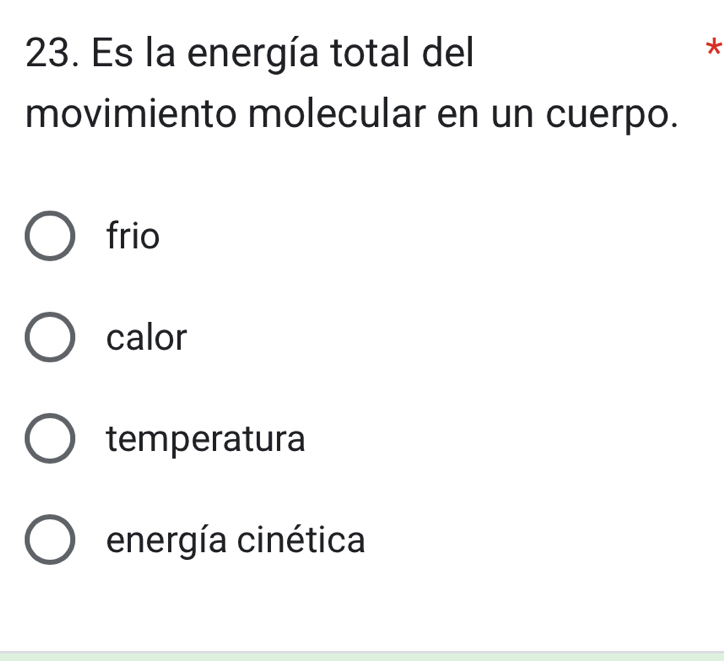The height and width of the screenshot is (661, 724).
Task: Select the 'temperatura' radio button
Action: click(x=49, y=440)
